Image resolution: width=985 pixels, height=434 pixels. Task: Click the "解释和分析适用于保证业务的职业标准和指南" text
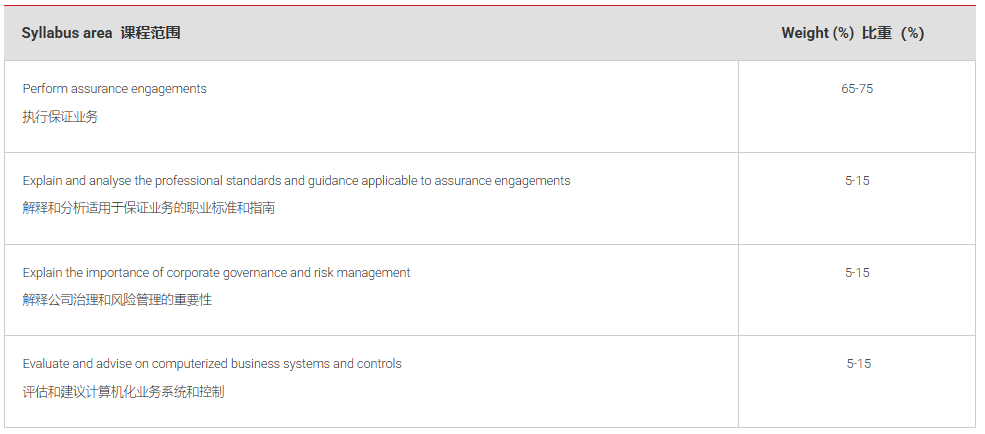click(148, 208)
